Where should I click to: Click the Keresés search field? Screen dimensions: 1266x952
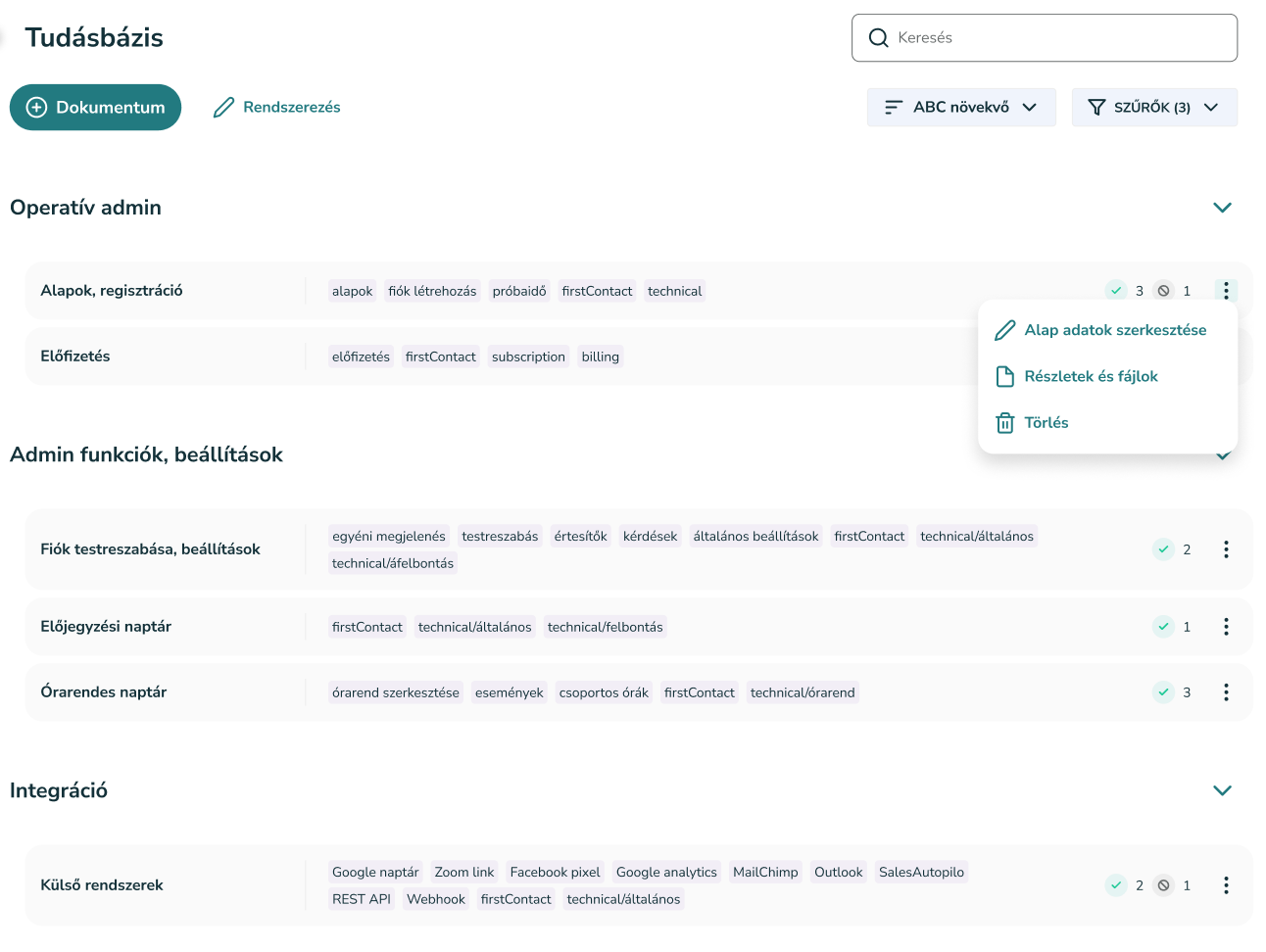pos(1044,38)
